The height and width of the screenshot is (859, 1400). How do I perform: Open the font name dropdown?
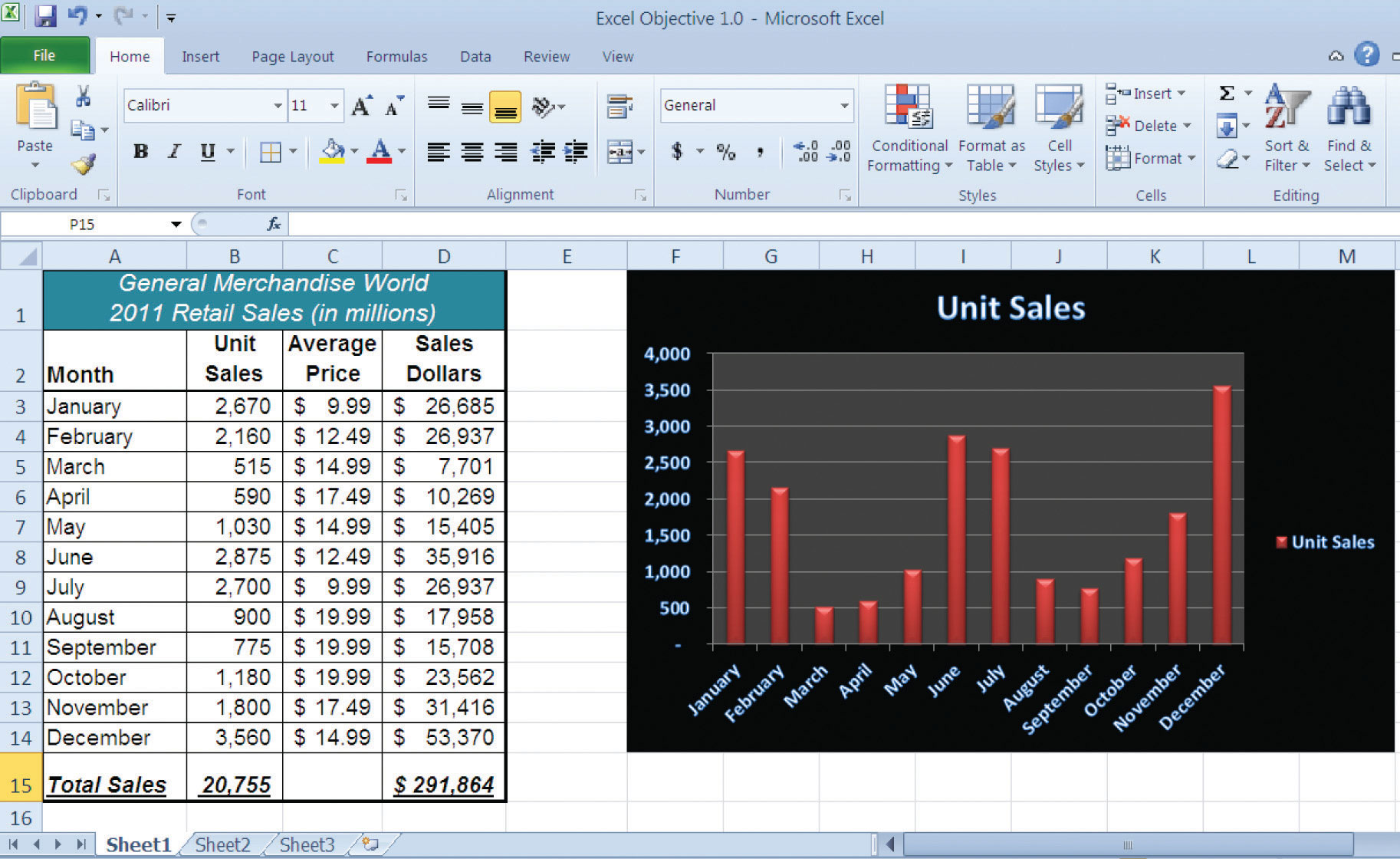pos(278,106)
